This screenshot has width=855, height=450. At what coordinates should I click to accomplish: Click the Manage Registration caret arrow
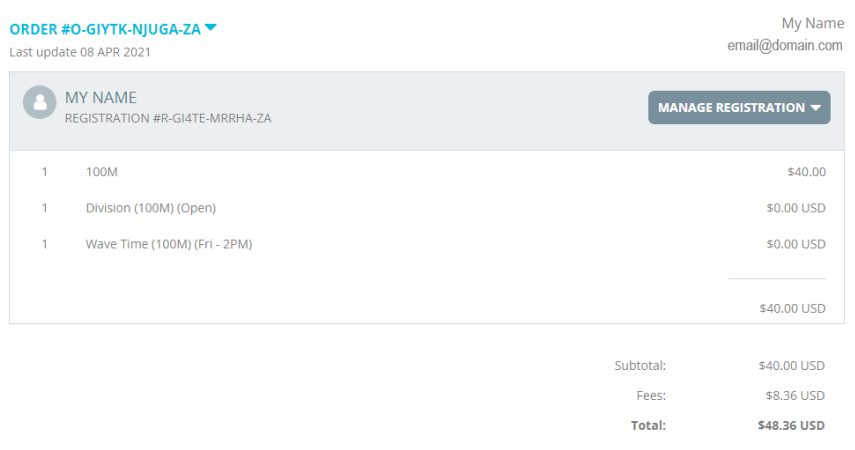tap(816, 108)
